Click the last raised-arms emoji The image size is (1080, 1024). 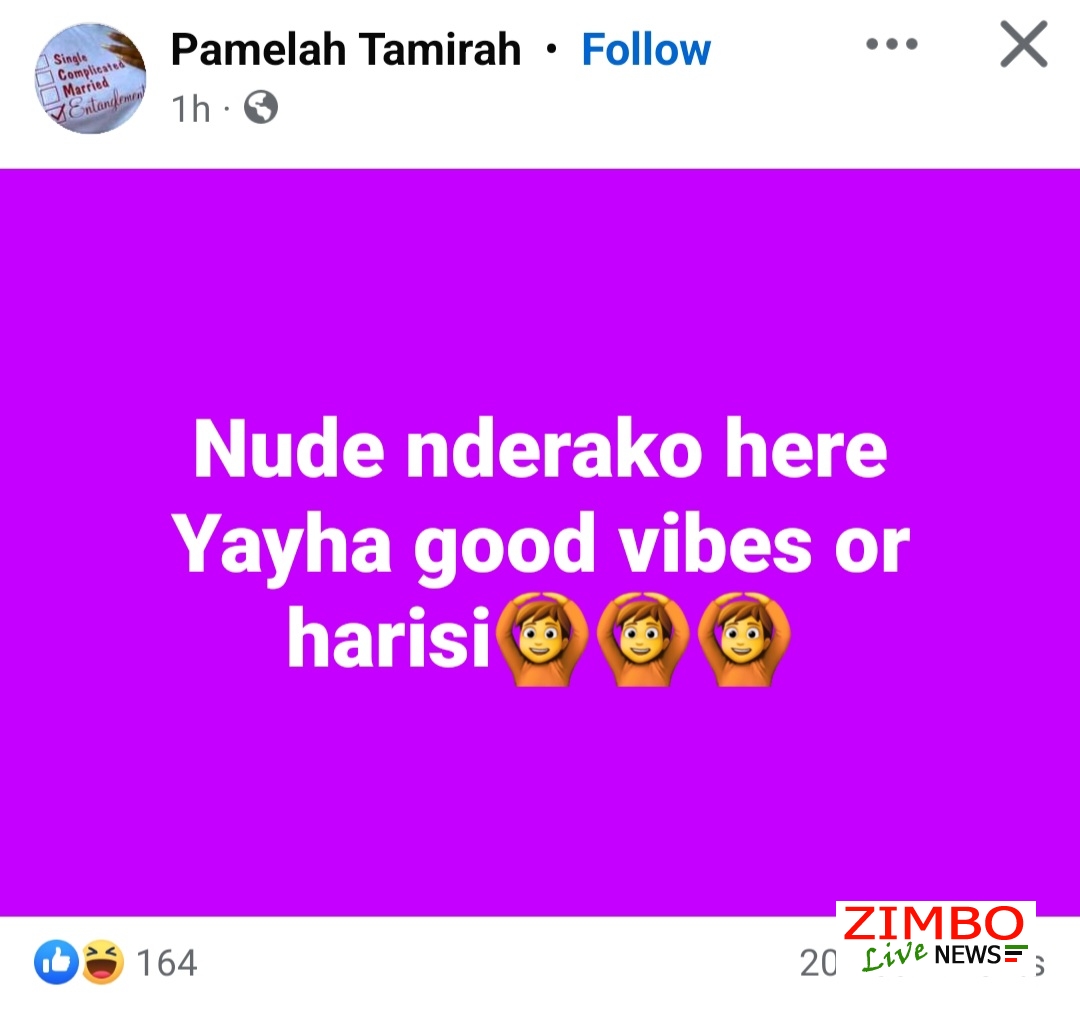tap(744, 639)
